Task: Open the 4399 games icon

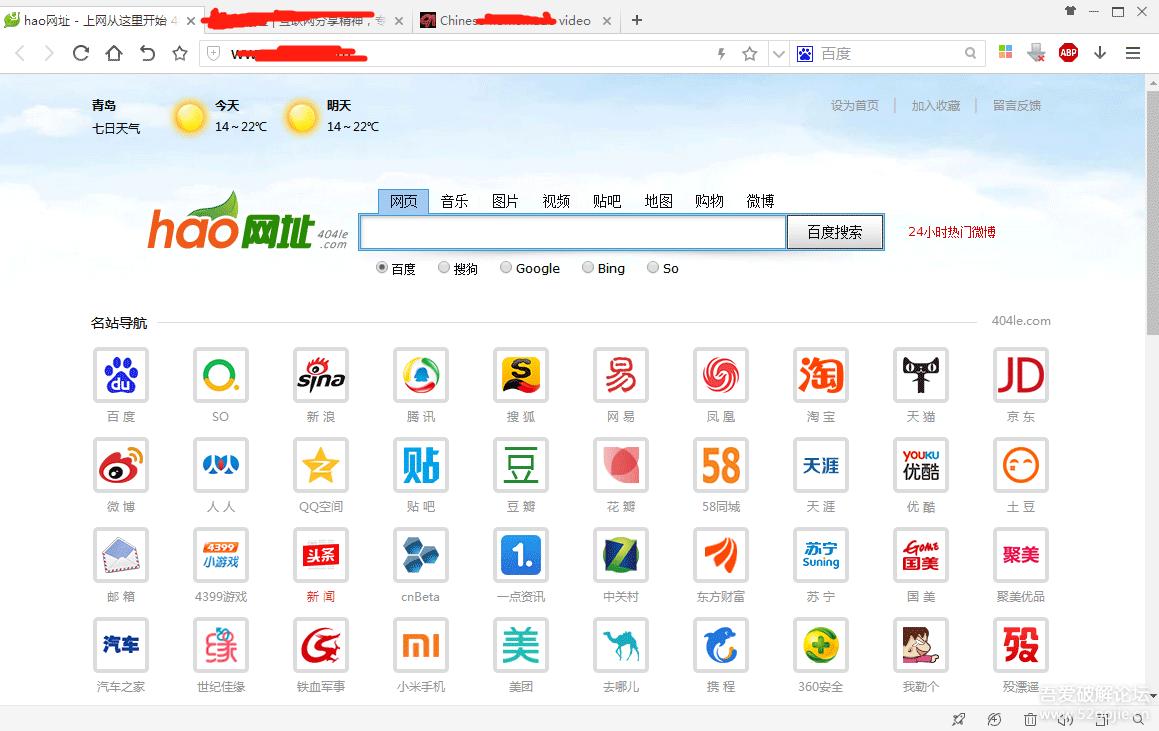Action: coord(221,555)
